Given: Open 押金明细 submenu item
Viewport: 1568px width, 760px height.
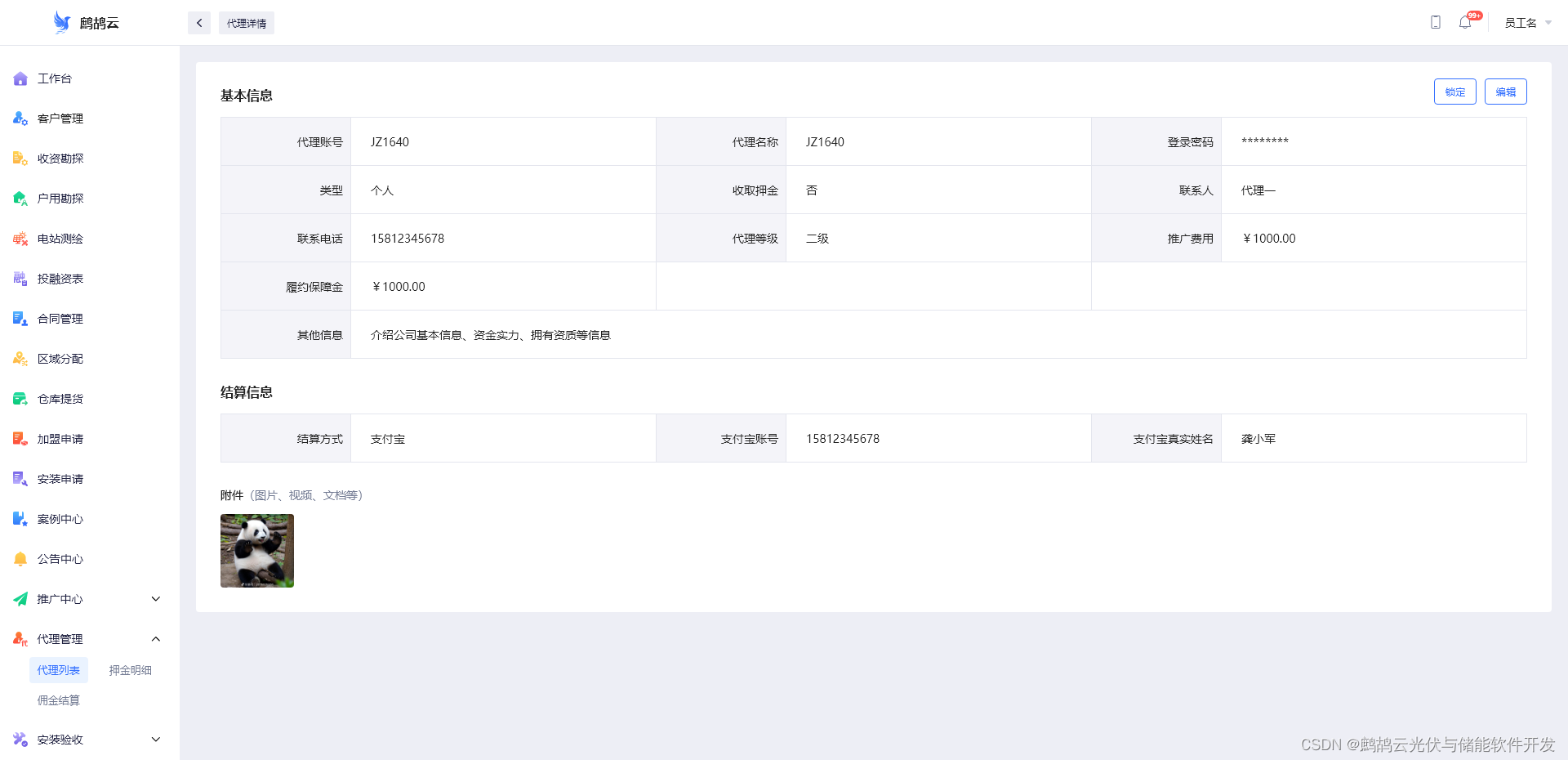Looking at the screenshot, I should point(131,670).
